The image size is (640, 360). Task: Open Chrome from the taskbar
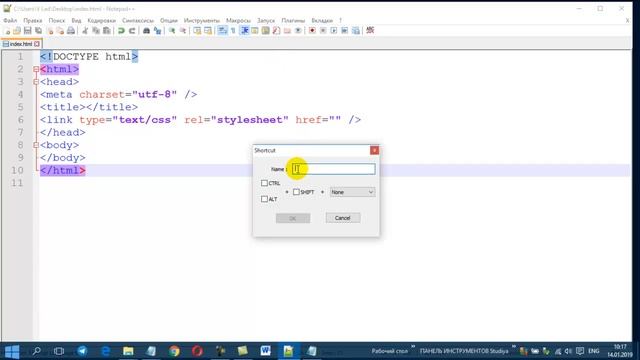point(174,351)
